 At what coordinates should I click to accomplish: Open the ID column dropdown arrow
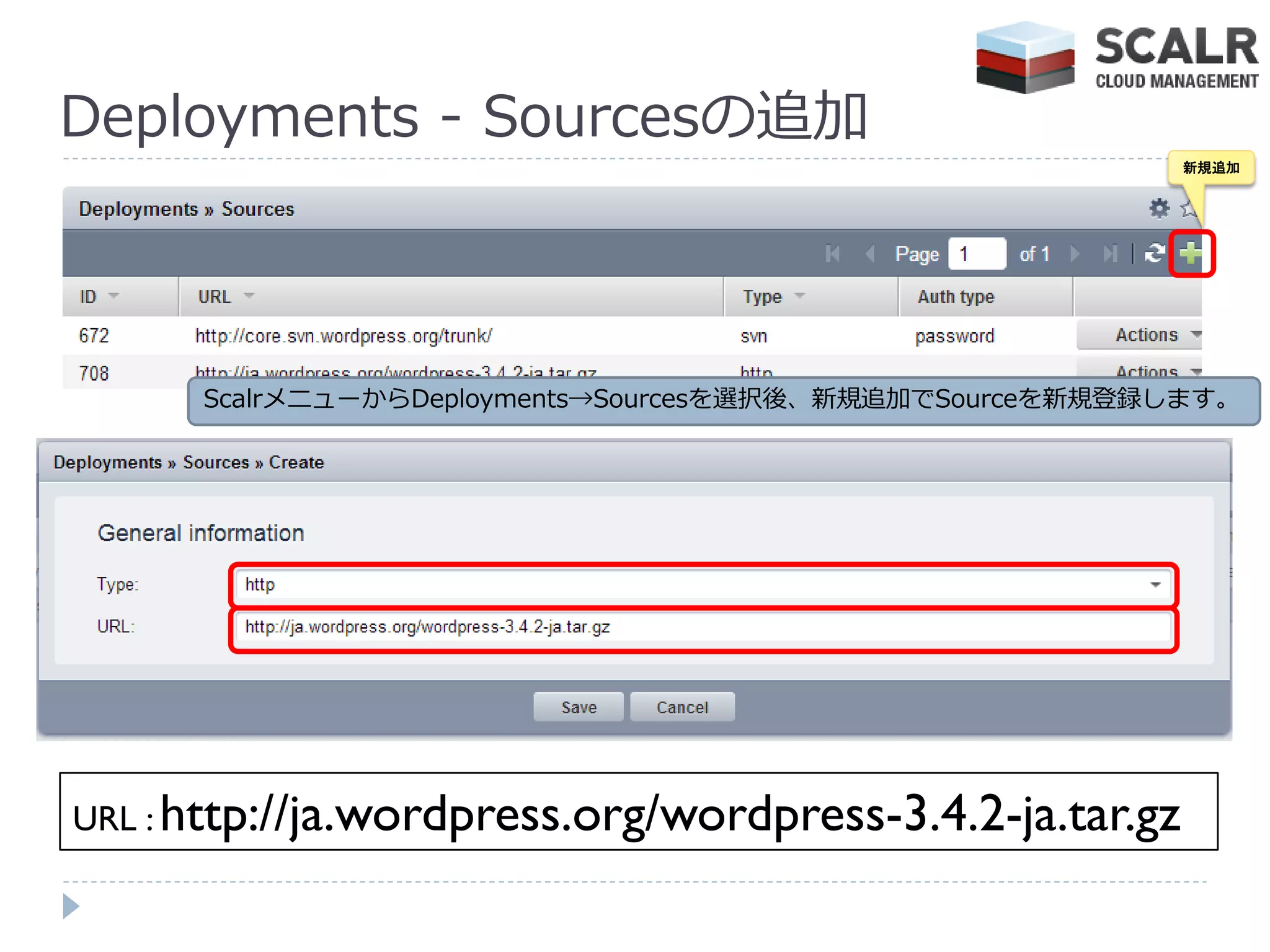point(113,296)
